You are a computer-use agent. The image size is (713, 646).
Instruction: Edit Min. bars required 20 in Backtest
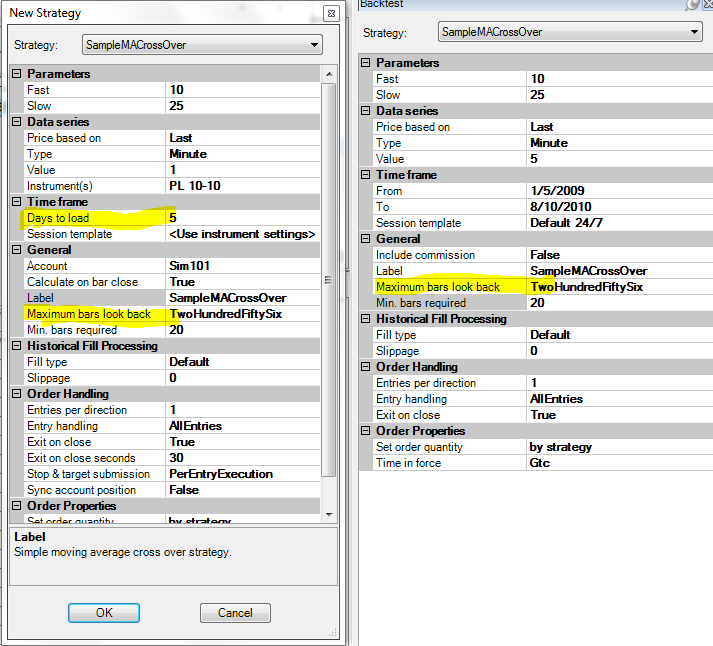pos(620,303)
